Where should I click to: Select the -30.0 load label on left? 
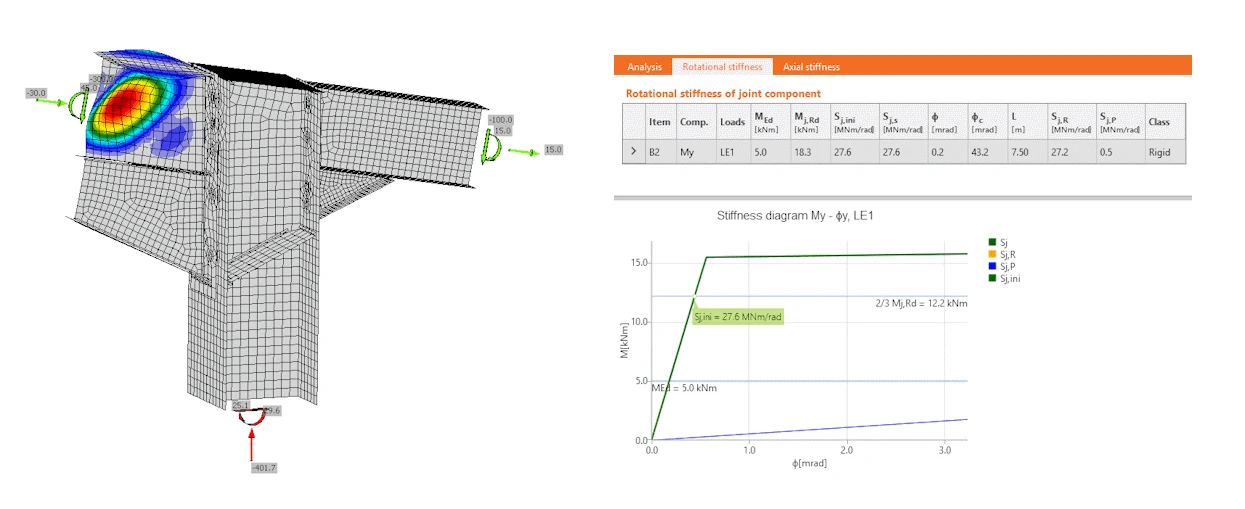point(37,93)
